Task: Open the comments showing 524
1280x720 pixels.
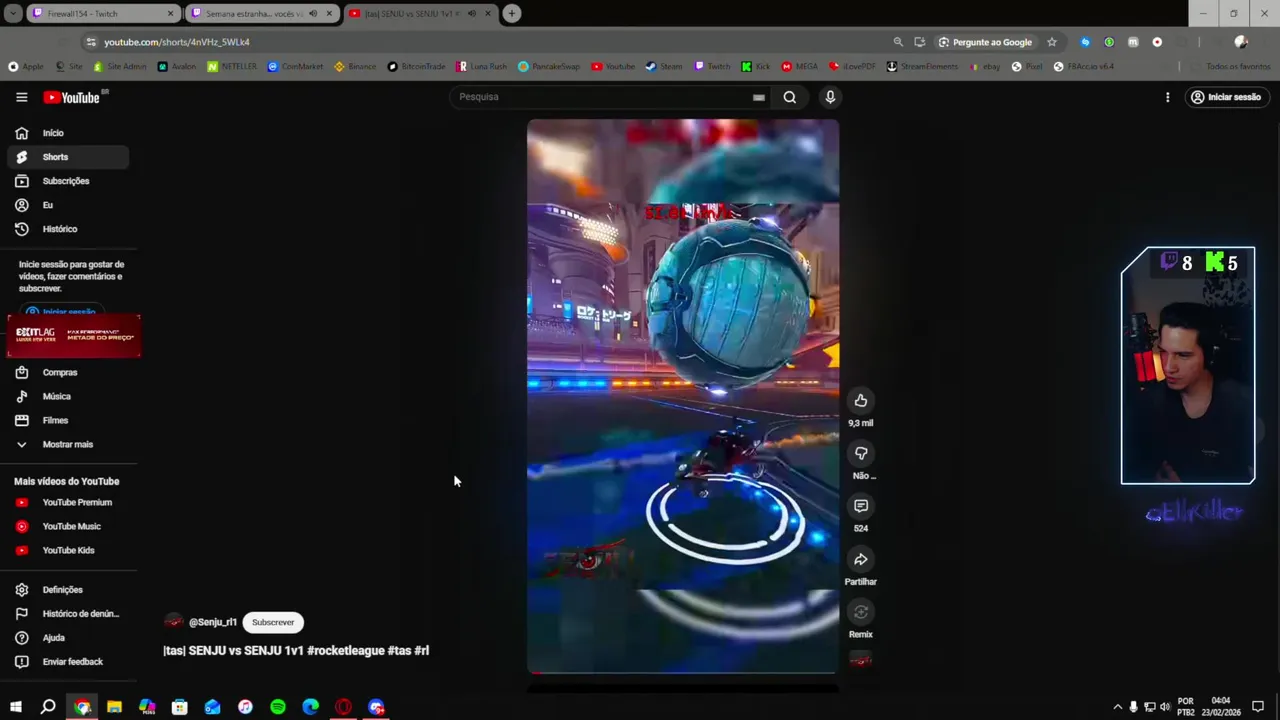Action: [x=860, y=506]
